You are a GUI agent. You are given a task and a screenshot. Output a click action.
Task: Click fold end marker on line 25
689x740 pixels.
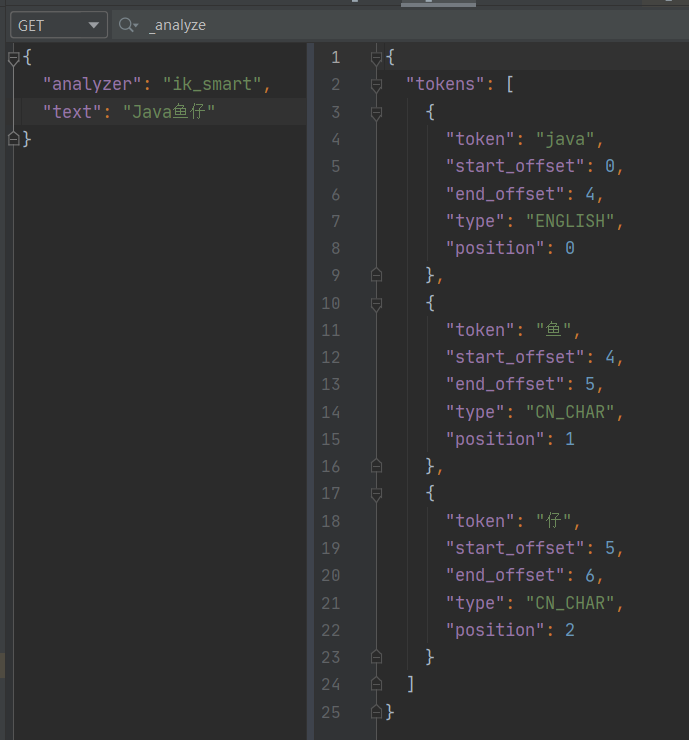pos(376,711)
